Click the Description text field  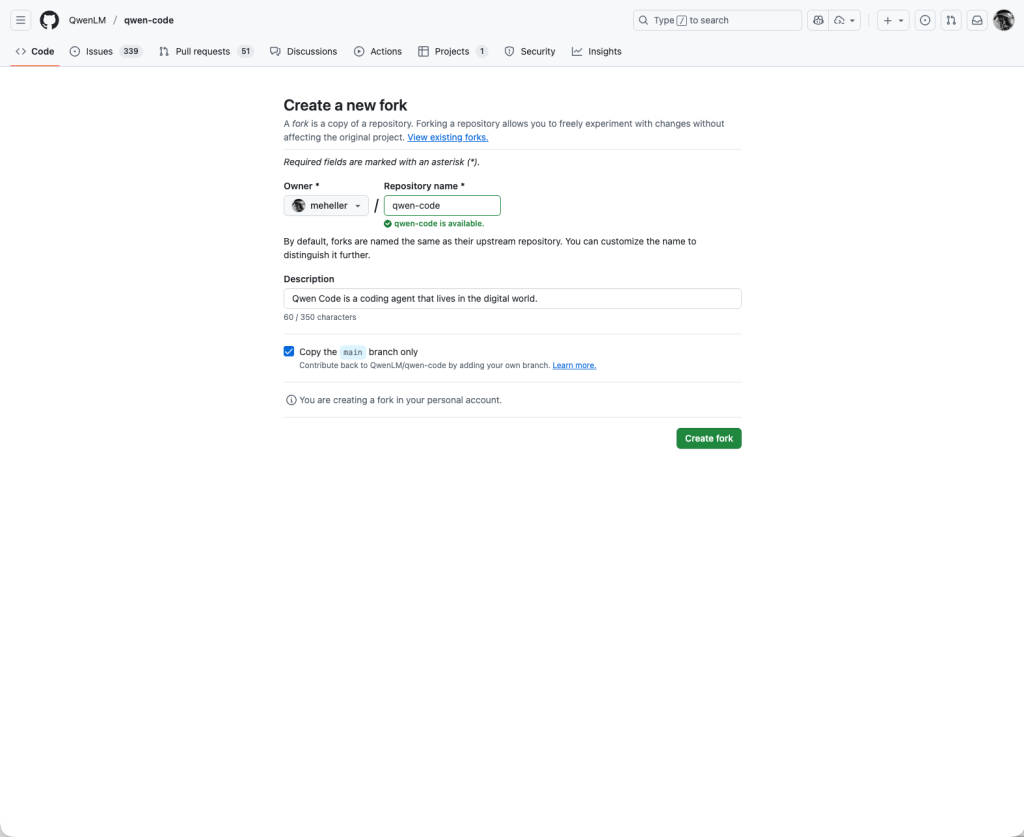click(x=512, y=298)
